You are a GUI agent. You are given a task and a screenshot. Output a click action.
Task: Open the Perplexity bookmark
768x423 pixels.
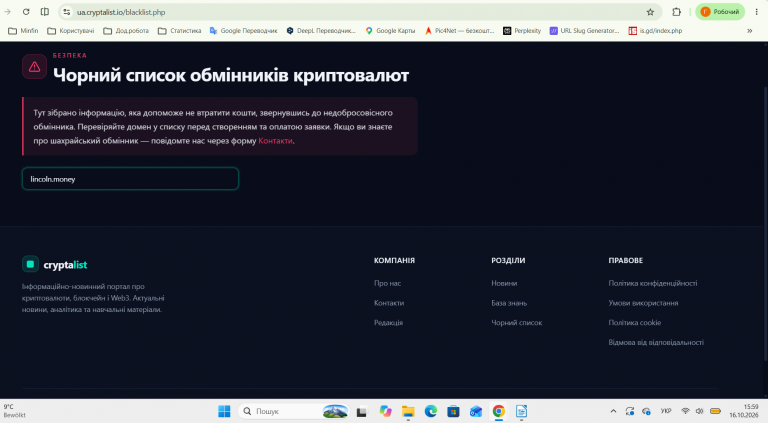[x=522, y=30]
